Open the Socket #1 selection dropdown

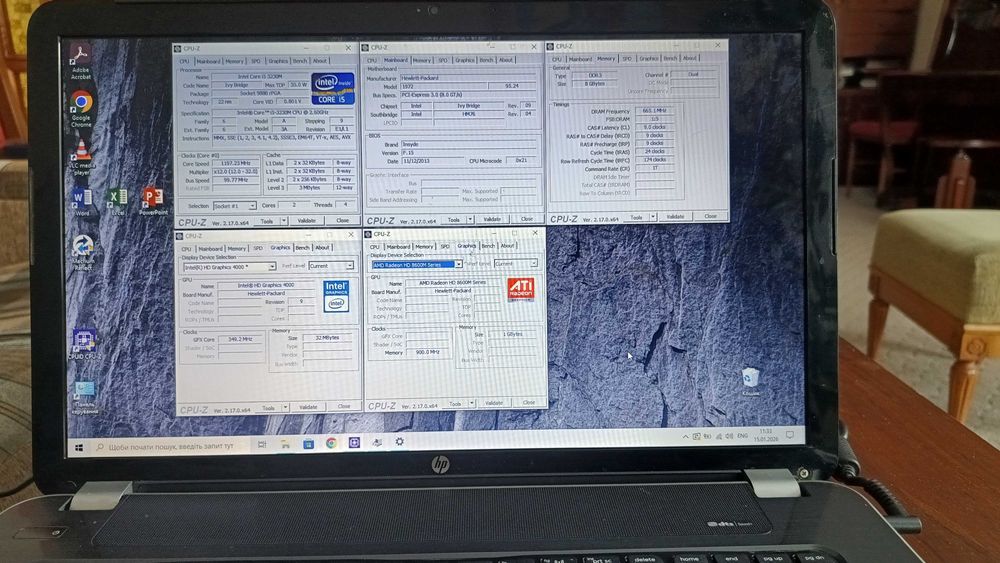(x=234, y=206)
